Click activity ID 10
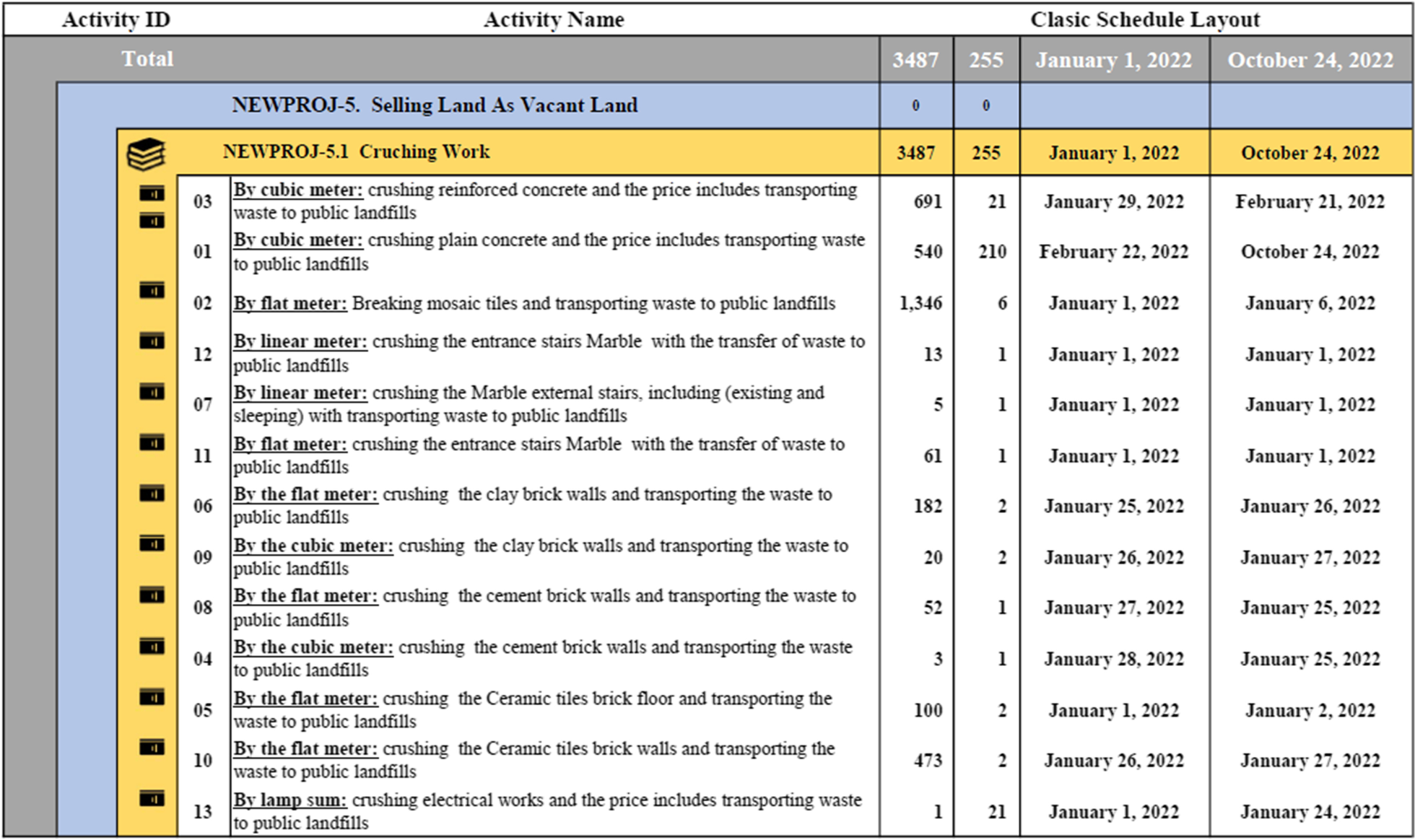 (203, 761)
